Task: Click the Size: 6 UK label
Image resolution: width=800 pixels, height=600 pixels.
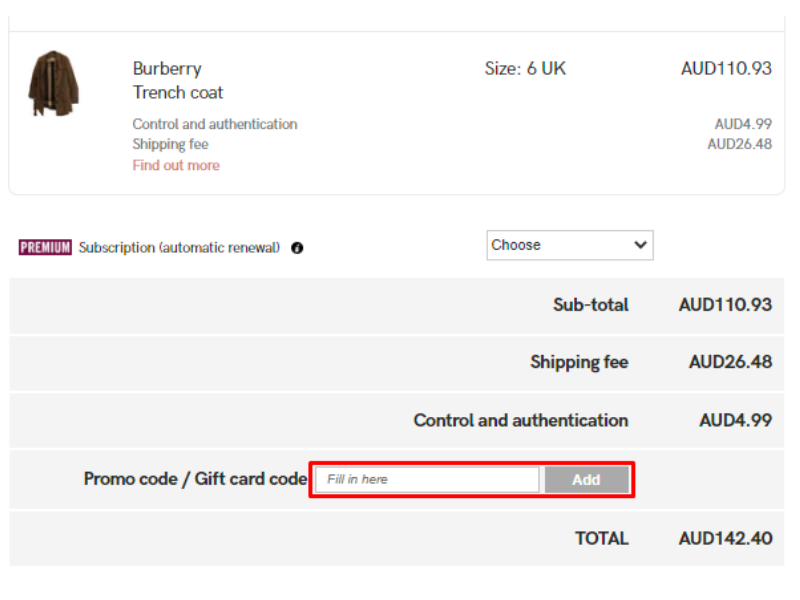Action: [525, 68]
